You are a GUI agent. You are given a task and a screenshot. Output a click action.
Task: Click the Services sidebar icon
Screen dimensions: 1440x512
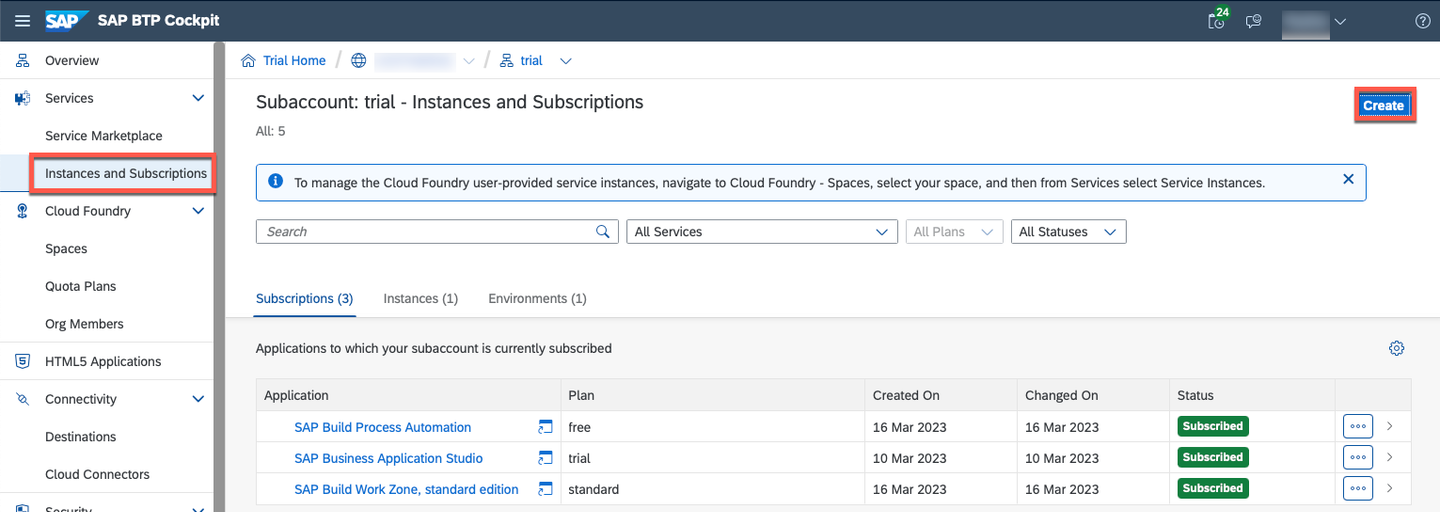22,98
